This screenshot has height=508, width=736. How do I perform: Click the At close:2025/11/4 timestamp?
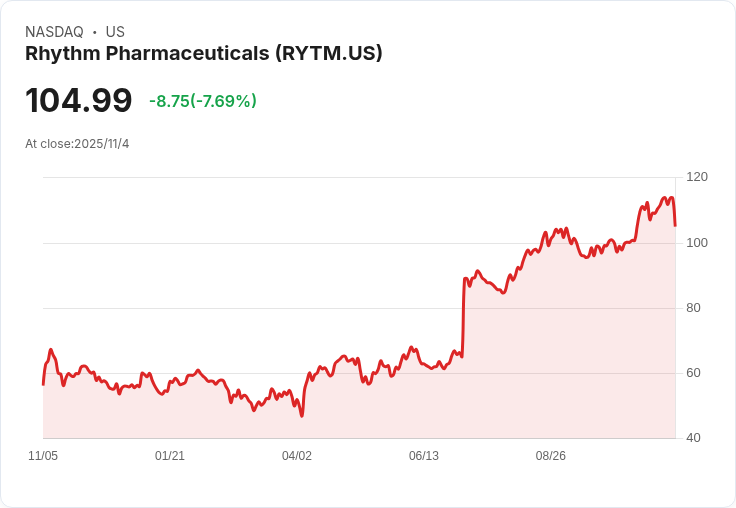tap(77, 144)
